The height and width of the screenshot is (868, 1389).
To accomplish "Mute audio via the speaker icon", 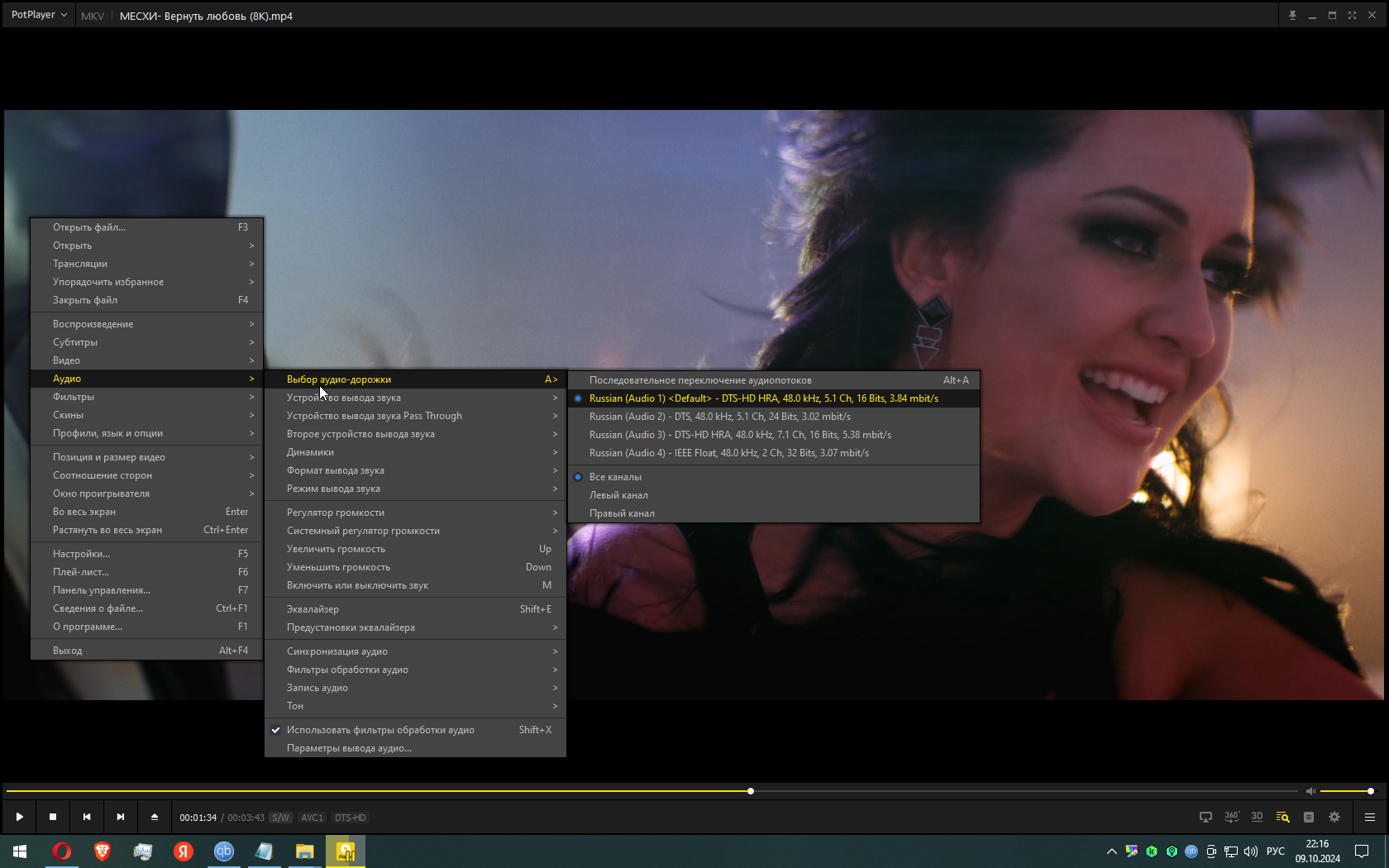I will [x=1310, y=791].
